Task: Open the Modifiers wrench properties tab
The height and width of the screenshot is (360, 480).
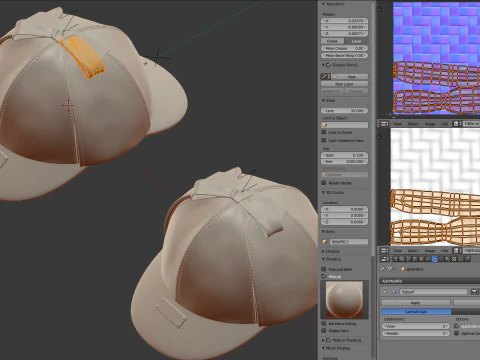Action: 435,259
